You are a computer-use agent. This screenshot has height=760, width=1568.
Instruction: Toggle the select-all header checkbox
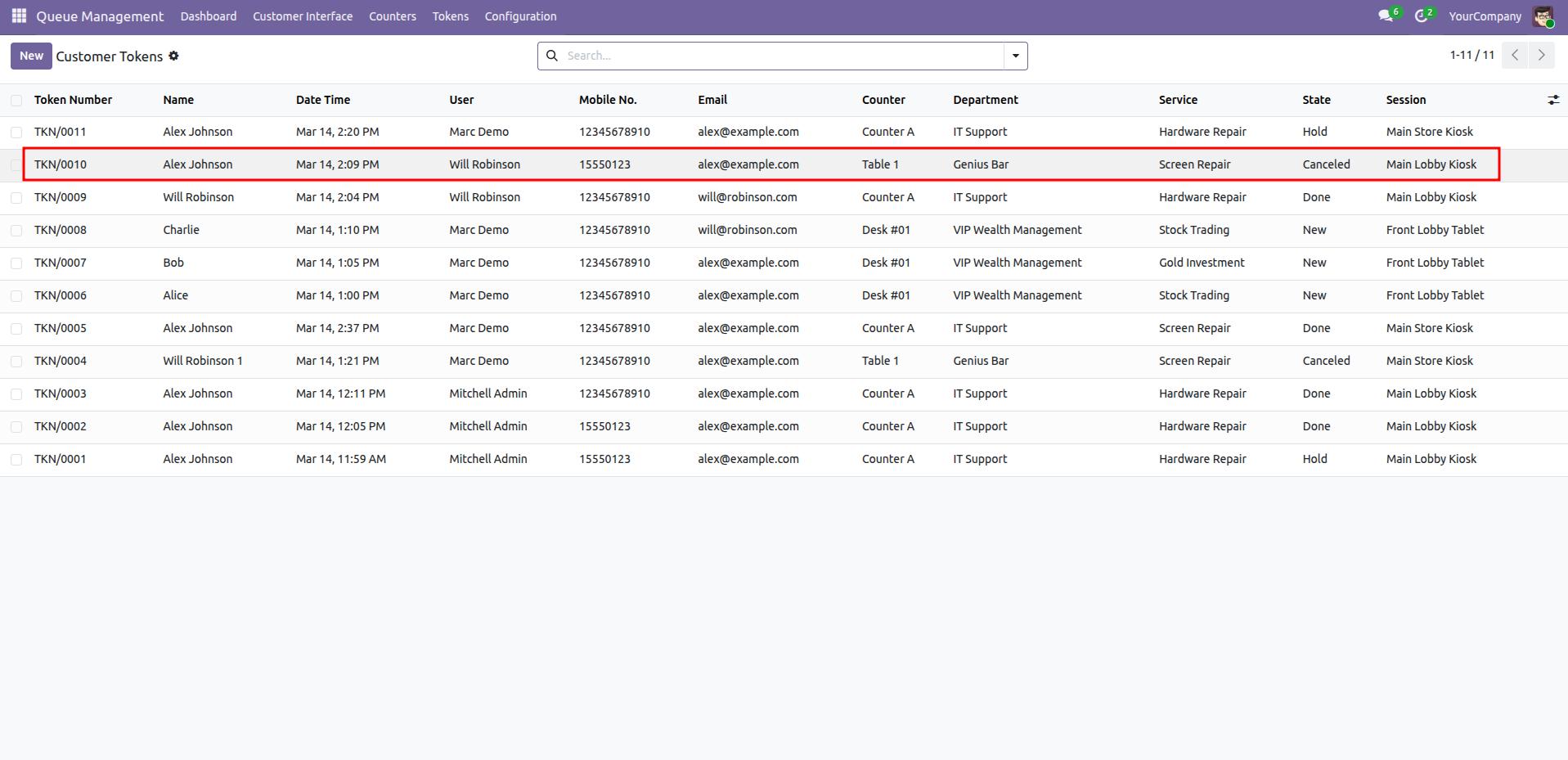point(16,100)
